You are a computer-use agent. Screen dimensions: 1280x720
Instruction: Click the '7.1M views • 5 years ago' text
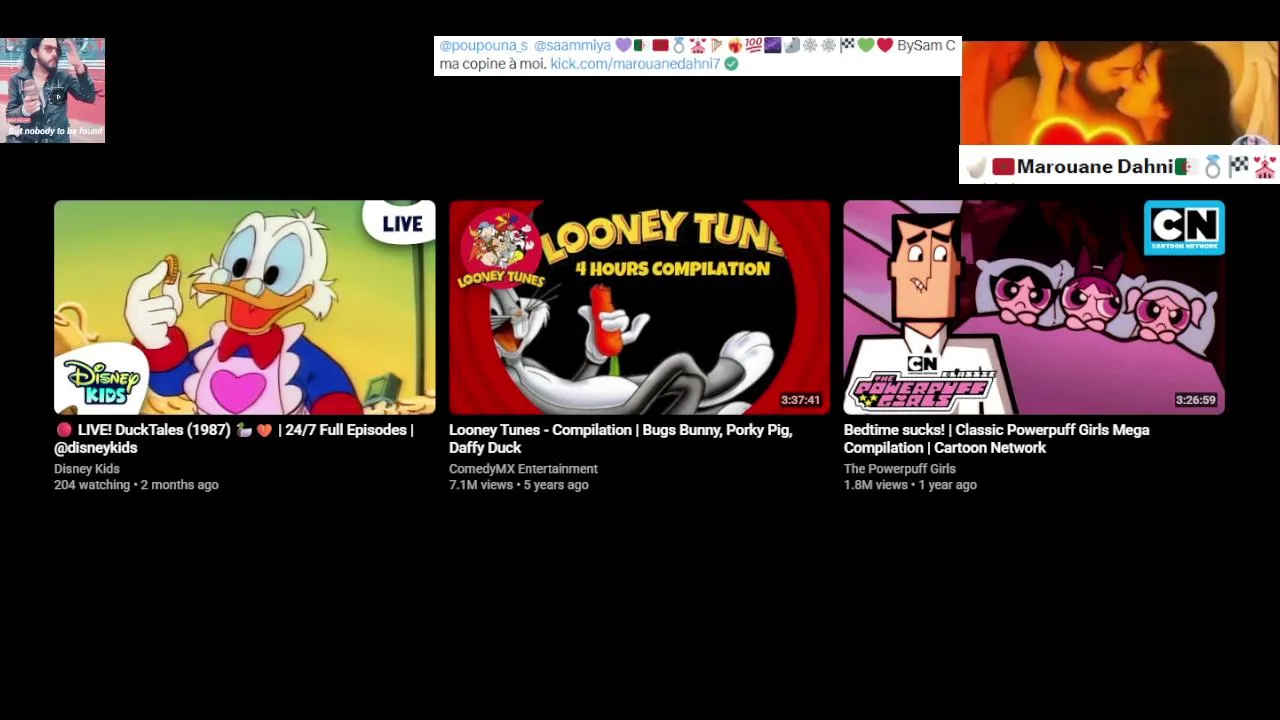[x=518, y=485]
